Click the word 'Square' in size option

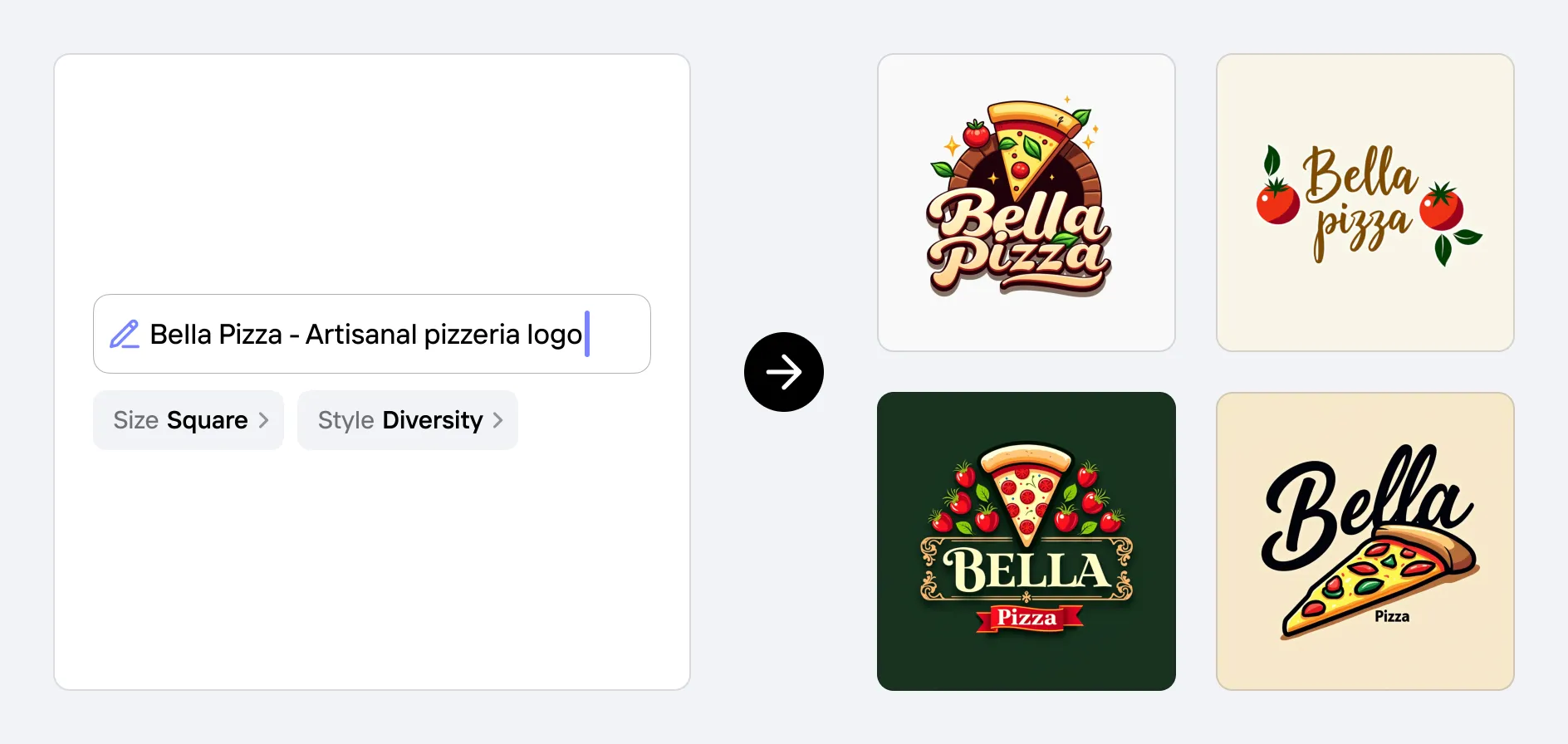[207, 420]
